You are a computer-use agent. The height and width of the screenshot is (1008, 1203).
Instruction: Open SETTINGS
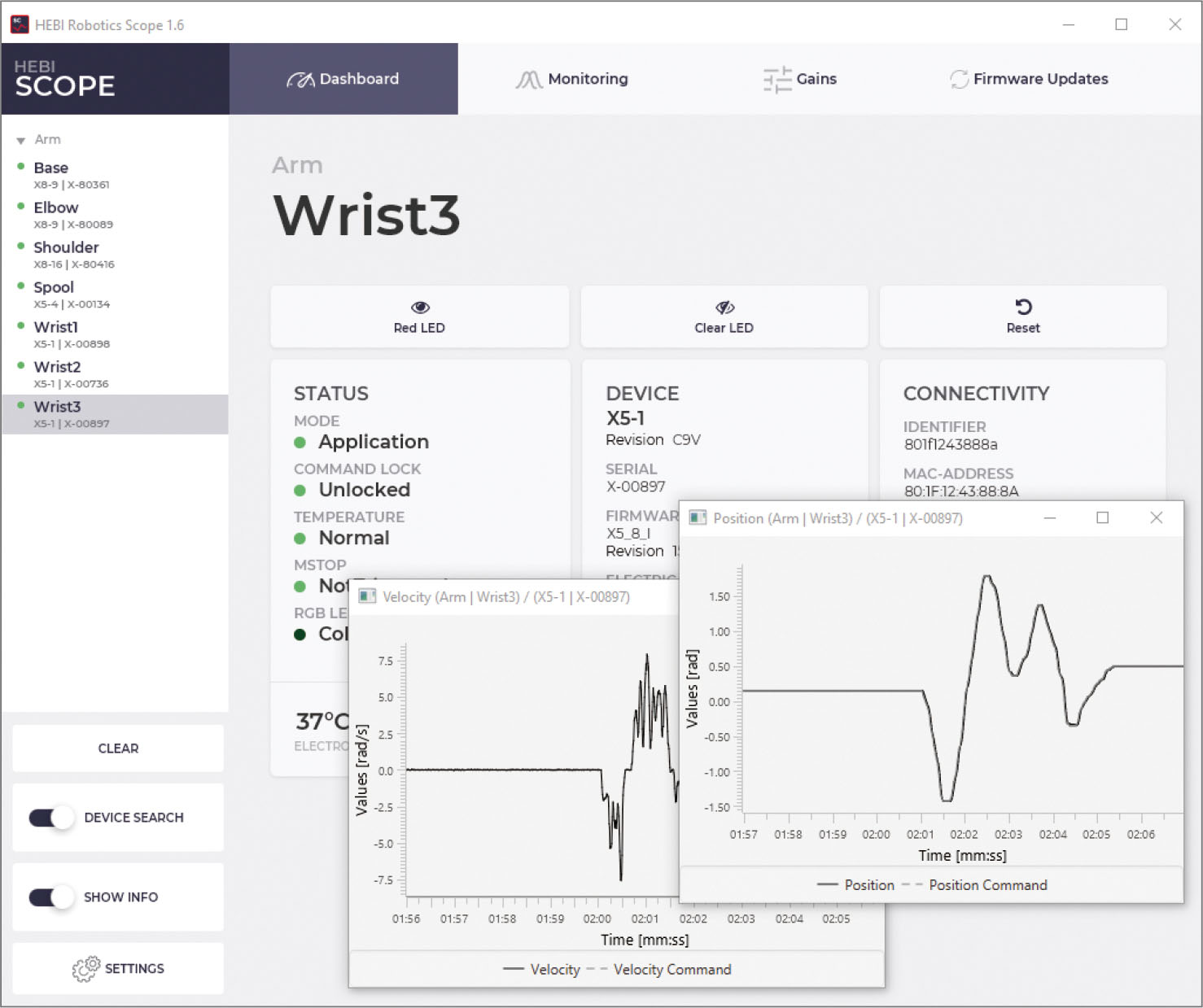point(118,968)
